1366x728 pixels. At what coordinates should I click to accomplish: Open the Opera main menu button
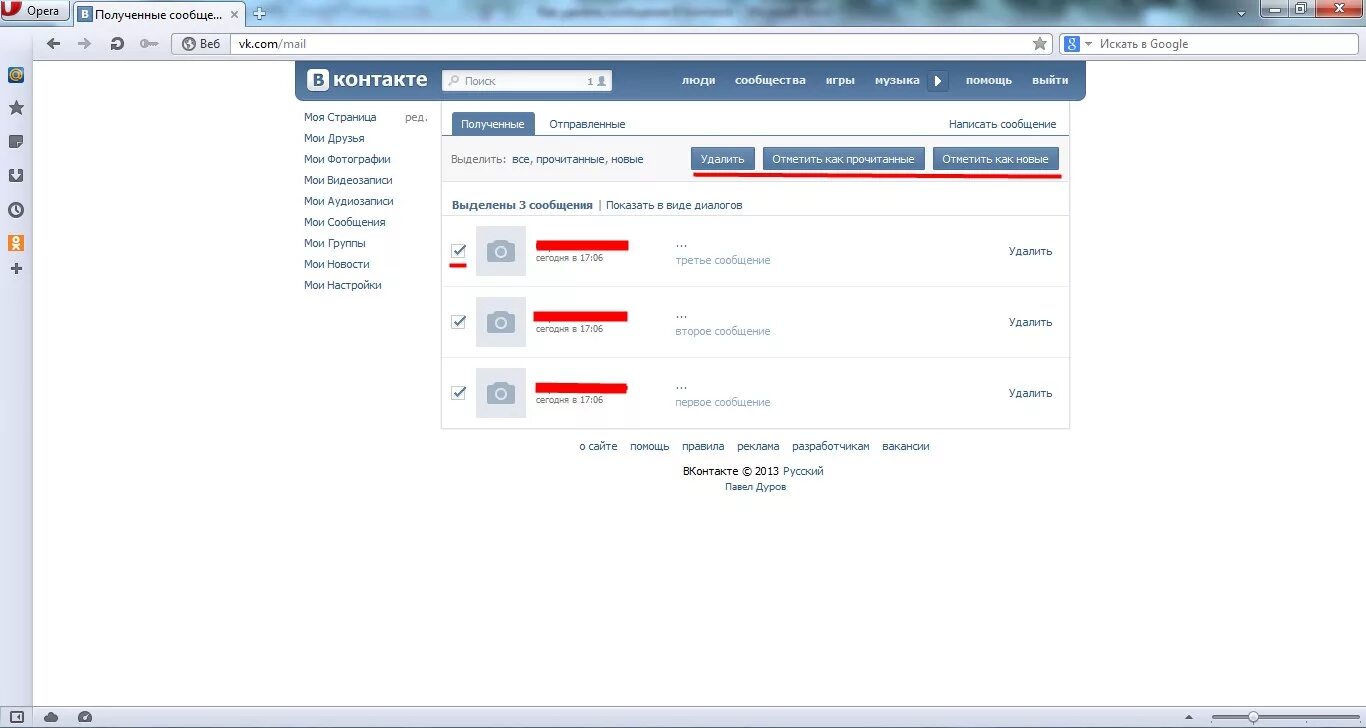(x=36, y=11)
